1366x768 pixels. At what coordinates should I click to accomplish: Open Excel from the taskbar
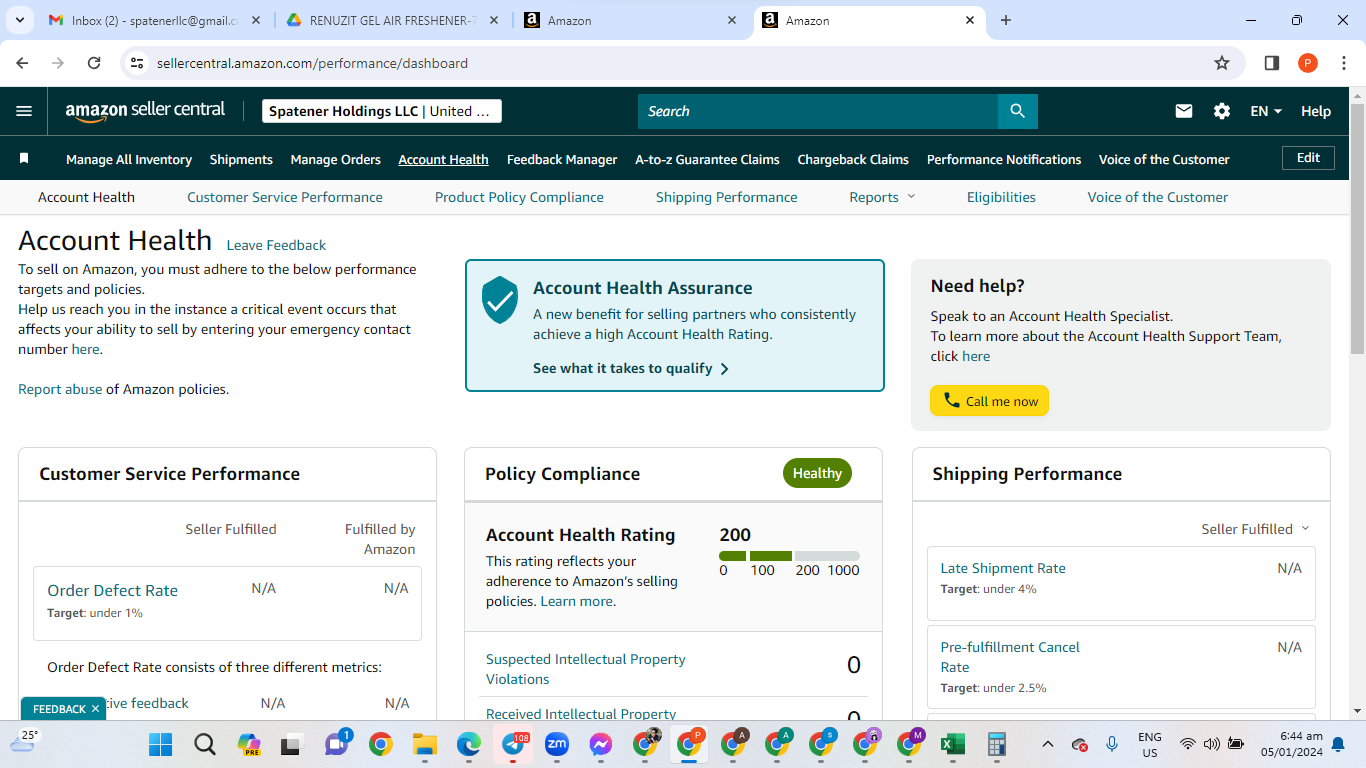click(x=952, y=744)
